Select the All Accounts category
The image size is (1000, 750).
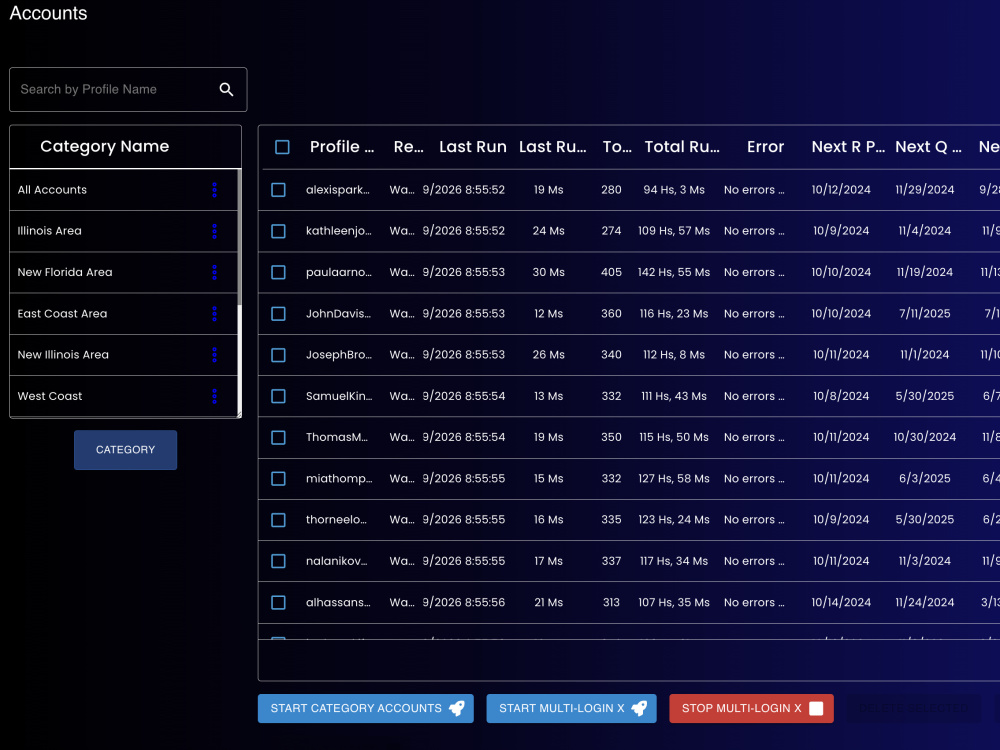coord(124,189)
